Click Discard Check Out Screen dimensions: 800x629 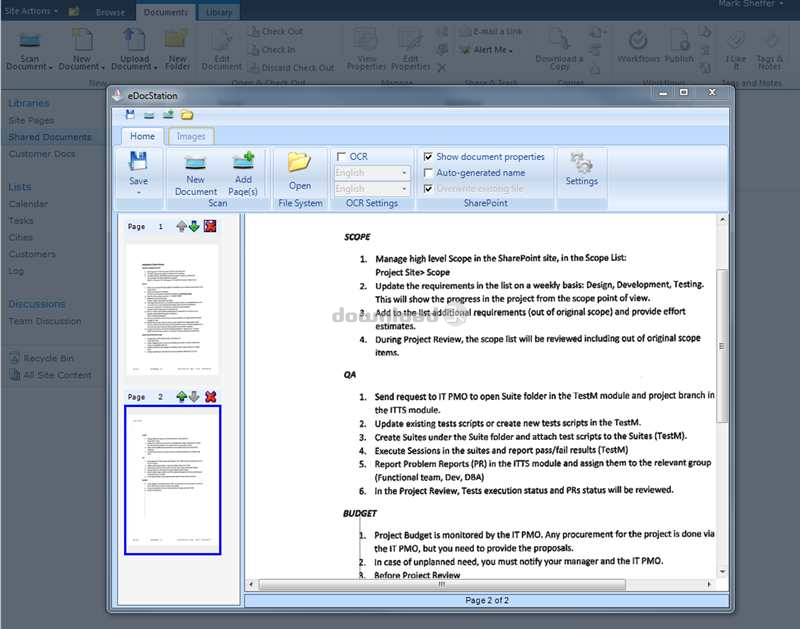pos(291,68)
